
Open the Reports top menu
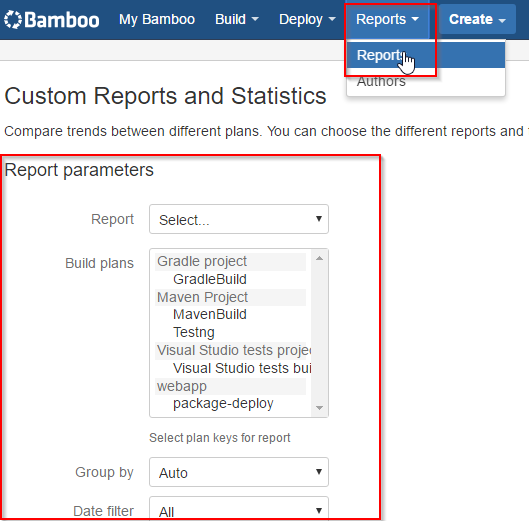coord(387,19)
